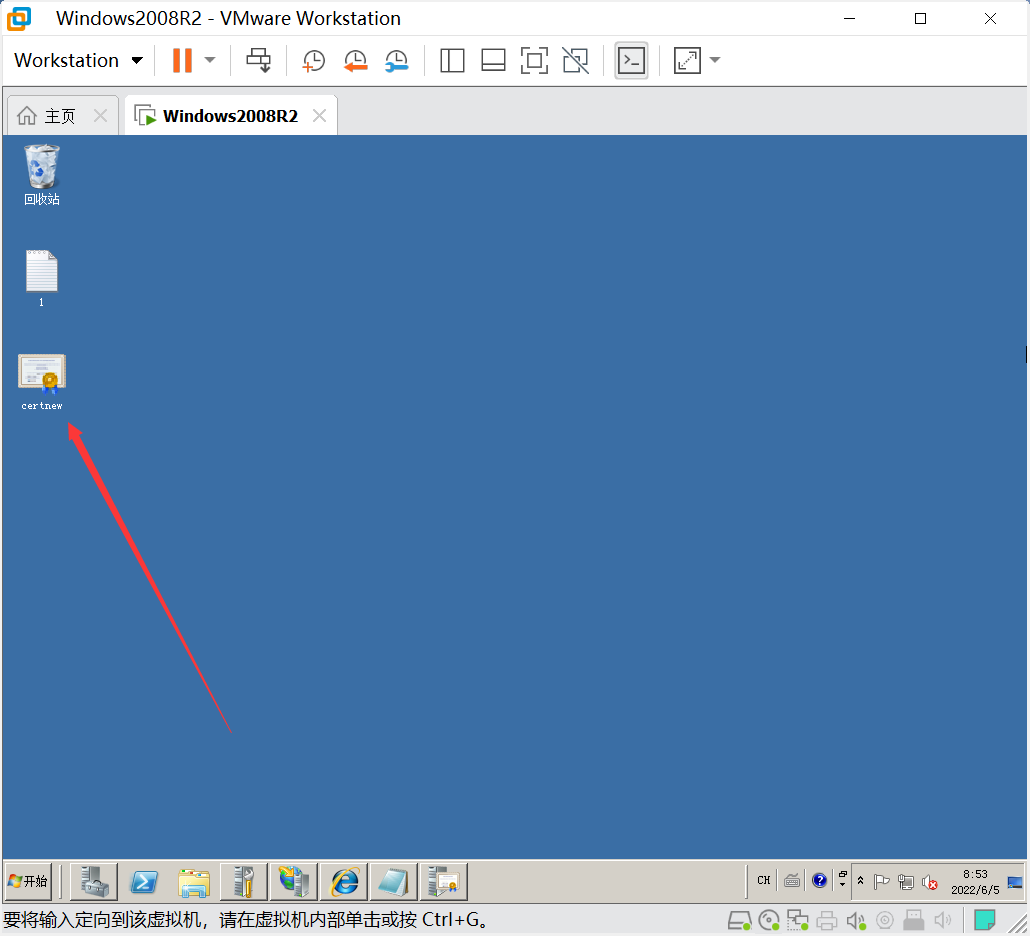Click the network adapter device status icon
The width and height of the screenshot is (1030, 936).
click(x=797, y=920)
